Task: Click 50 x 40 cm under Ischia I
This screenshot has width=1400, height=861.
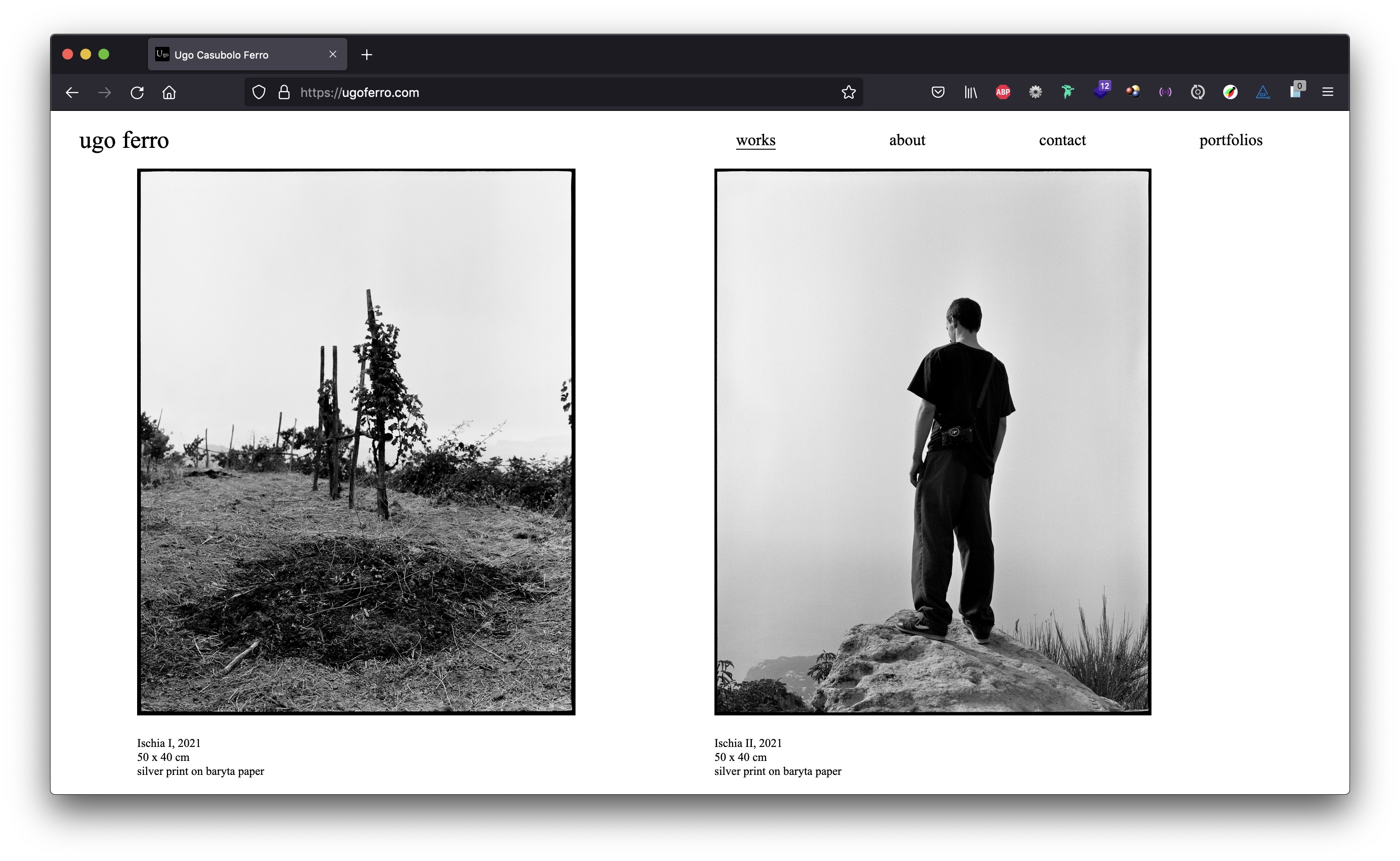Action: [163, 757]
